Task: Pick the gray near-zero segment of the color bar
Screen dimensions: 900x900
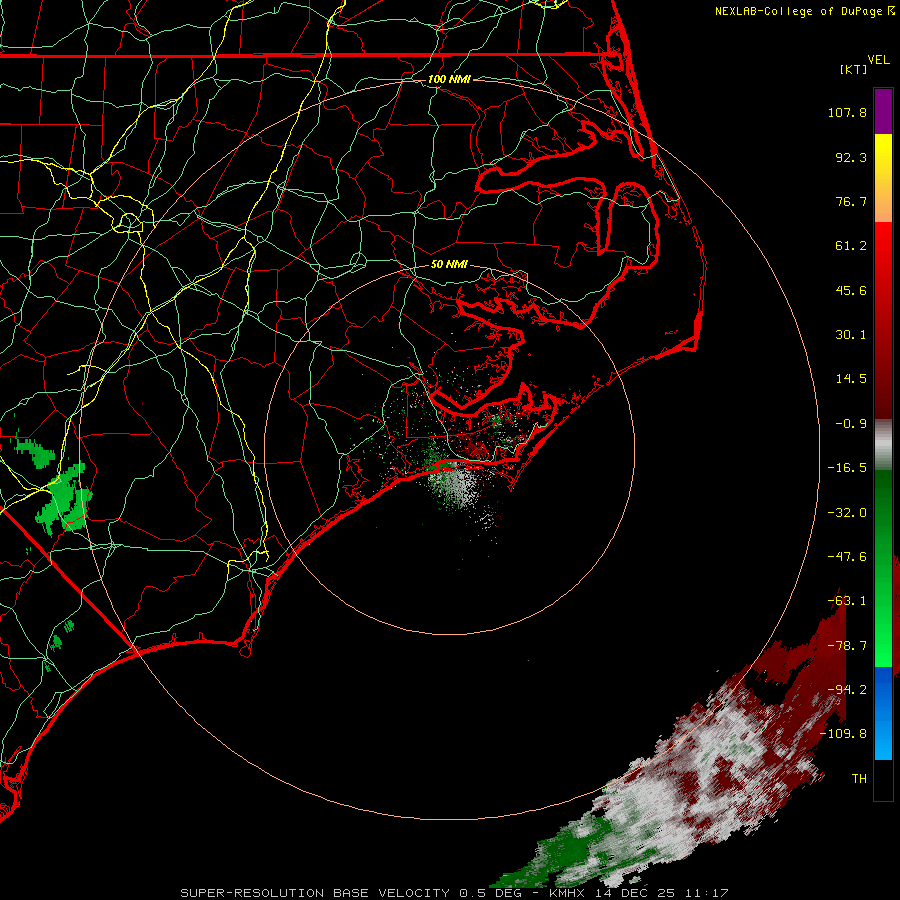Action: tap(883, 443)
